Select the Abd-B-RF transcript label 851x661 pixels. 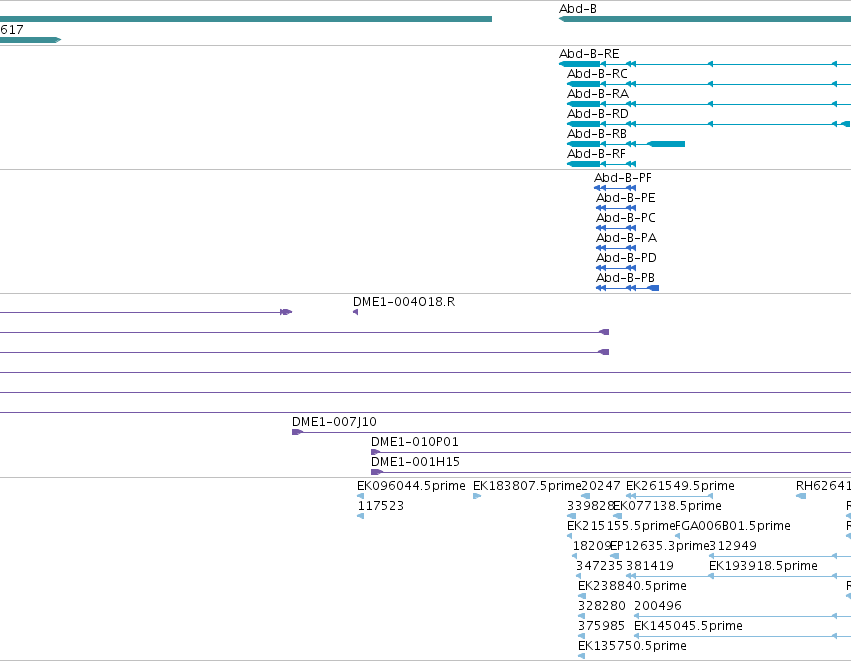tap(596, 154)
